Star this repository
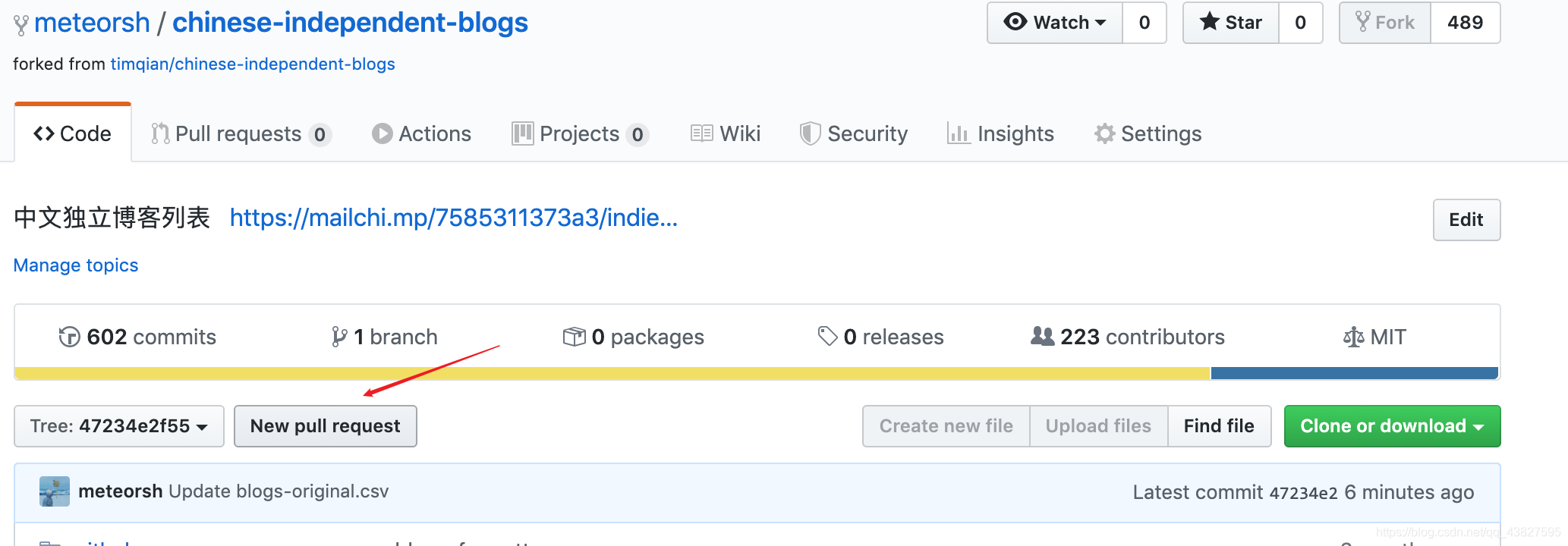This screenshot has height=546, width=1568. point(1231,23)
